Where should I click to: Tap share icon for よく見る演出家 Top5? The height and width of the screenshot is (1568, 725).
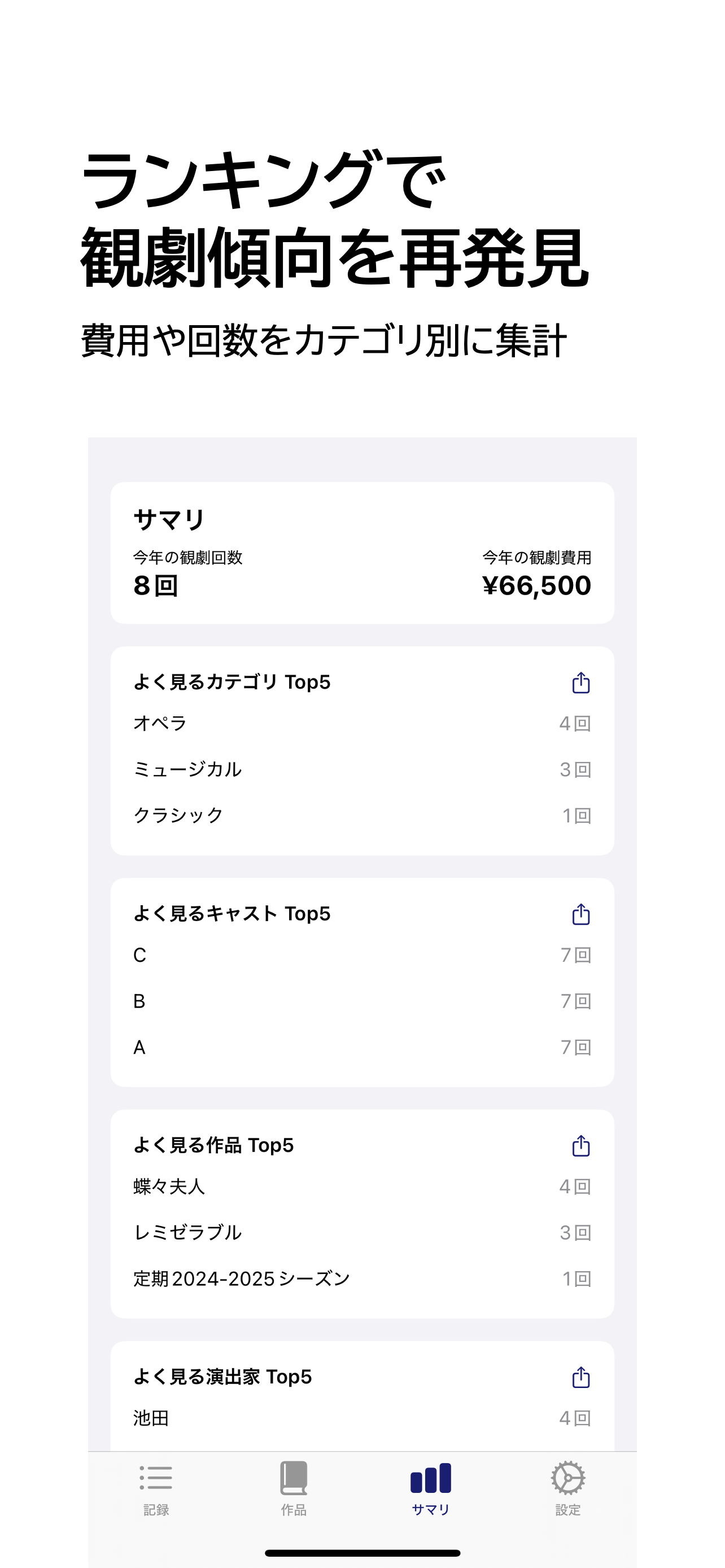pos(580,1376)
